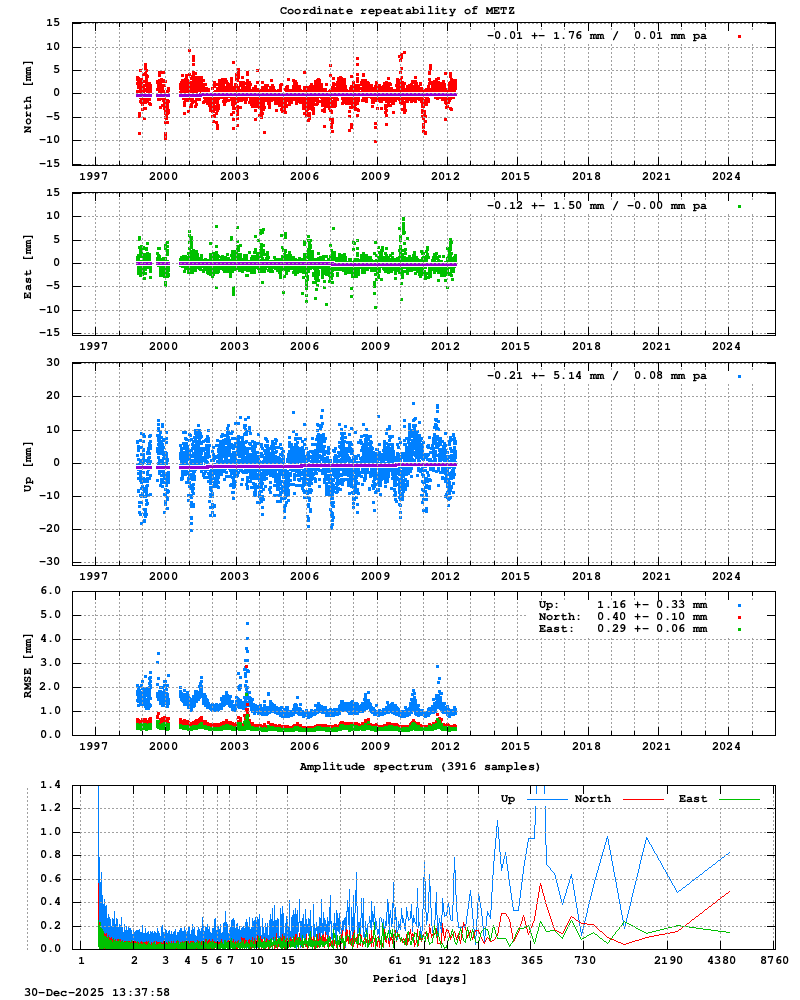Select the red North line sample in the spectrum legend
800x1000 pixels.
(643, 798)
